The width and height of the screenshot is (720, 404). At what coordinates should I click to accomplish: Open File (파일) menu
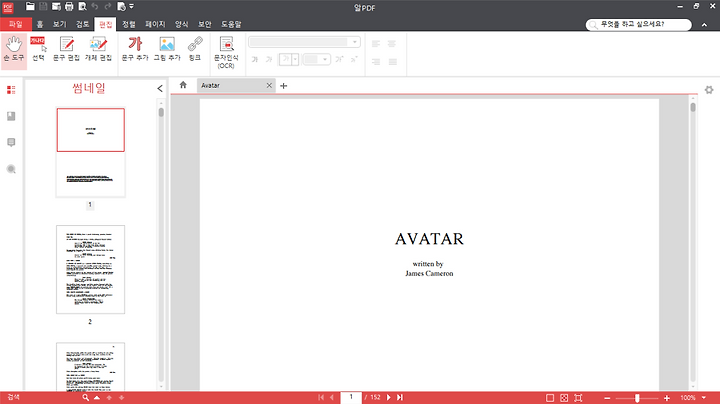tap(16, 24)
